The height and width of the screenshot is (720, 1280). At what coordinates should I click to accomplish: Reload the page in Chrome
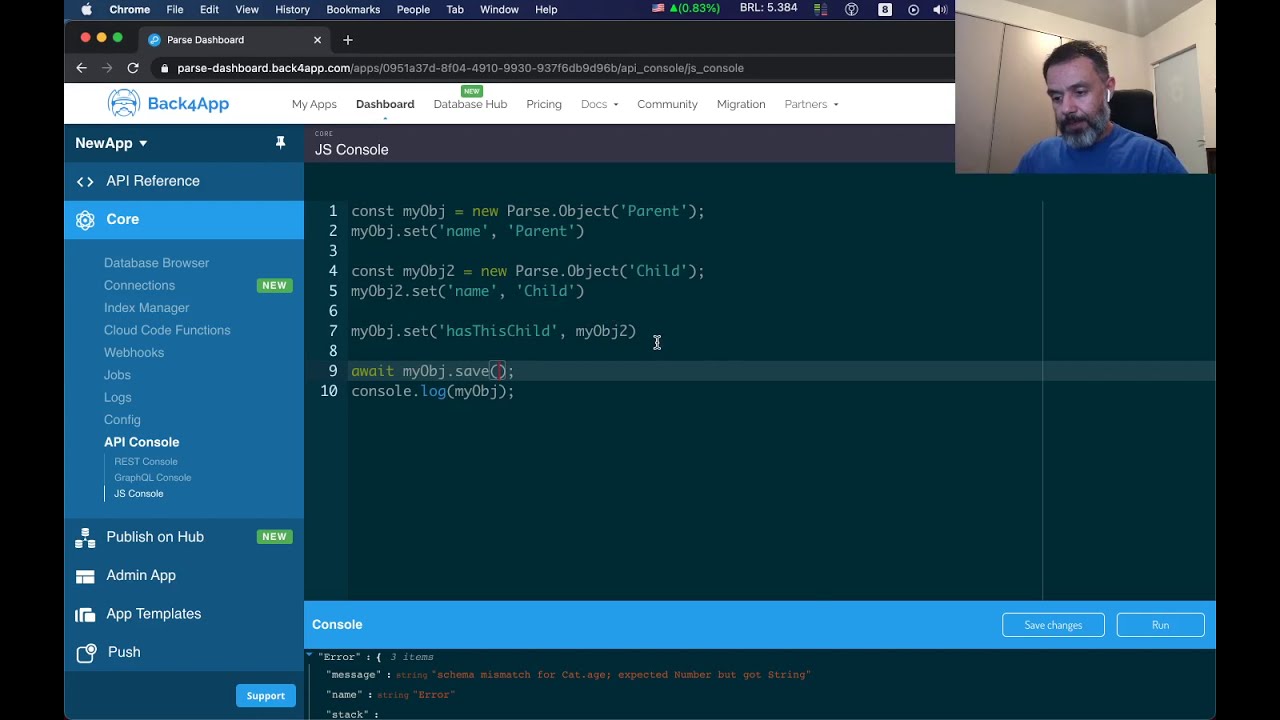133,68
